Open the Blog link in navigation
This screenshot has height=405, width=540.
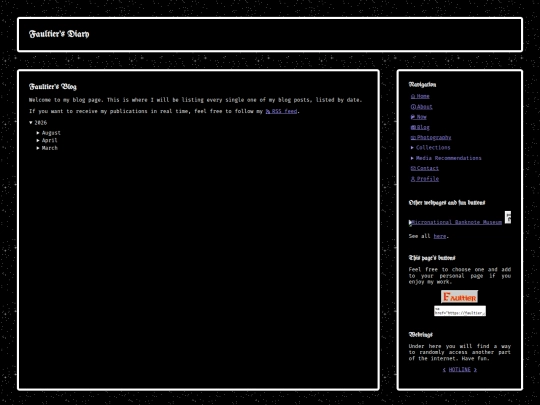click(x=420, y=127)
